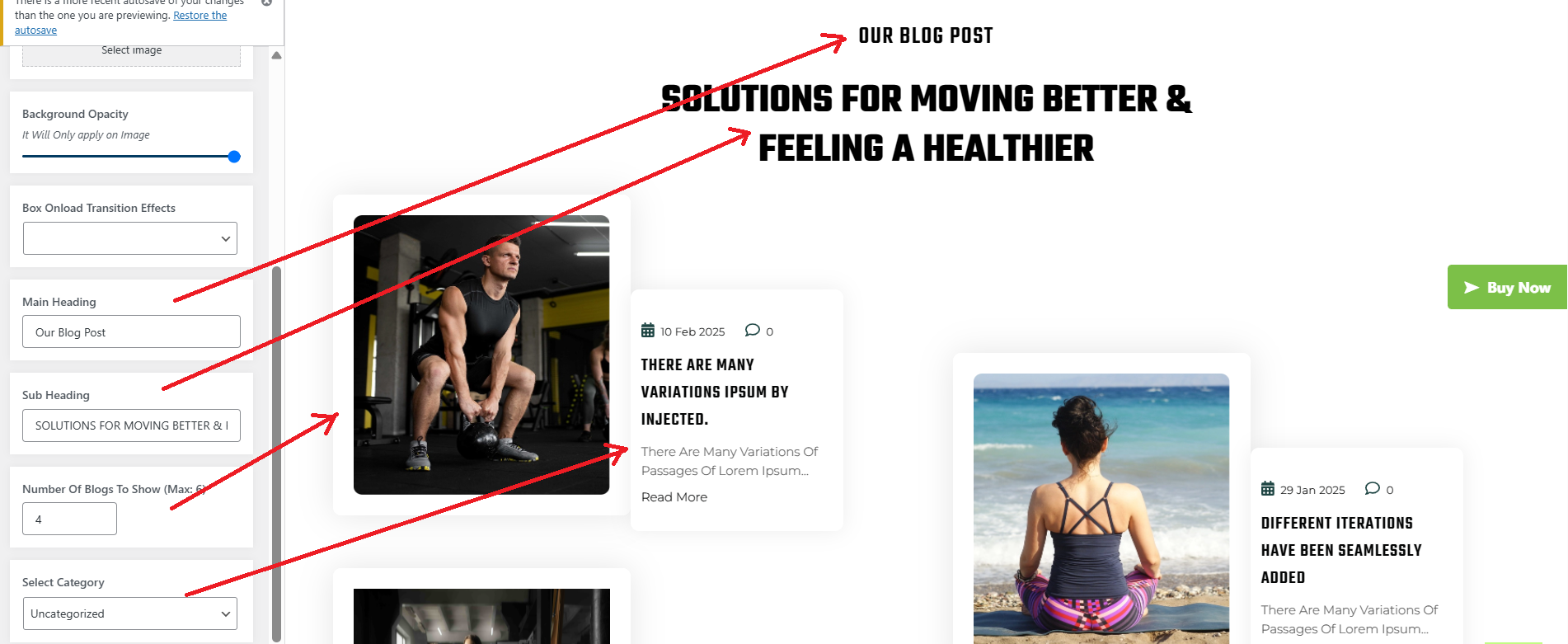Click the scroll up arrow of customizer panel

tap(277, 55)
